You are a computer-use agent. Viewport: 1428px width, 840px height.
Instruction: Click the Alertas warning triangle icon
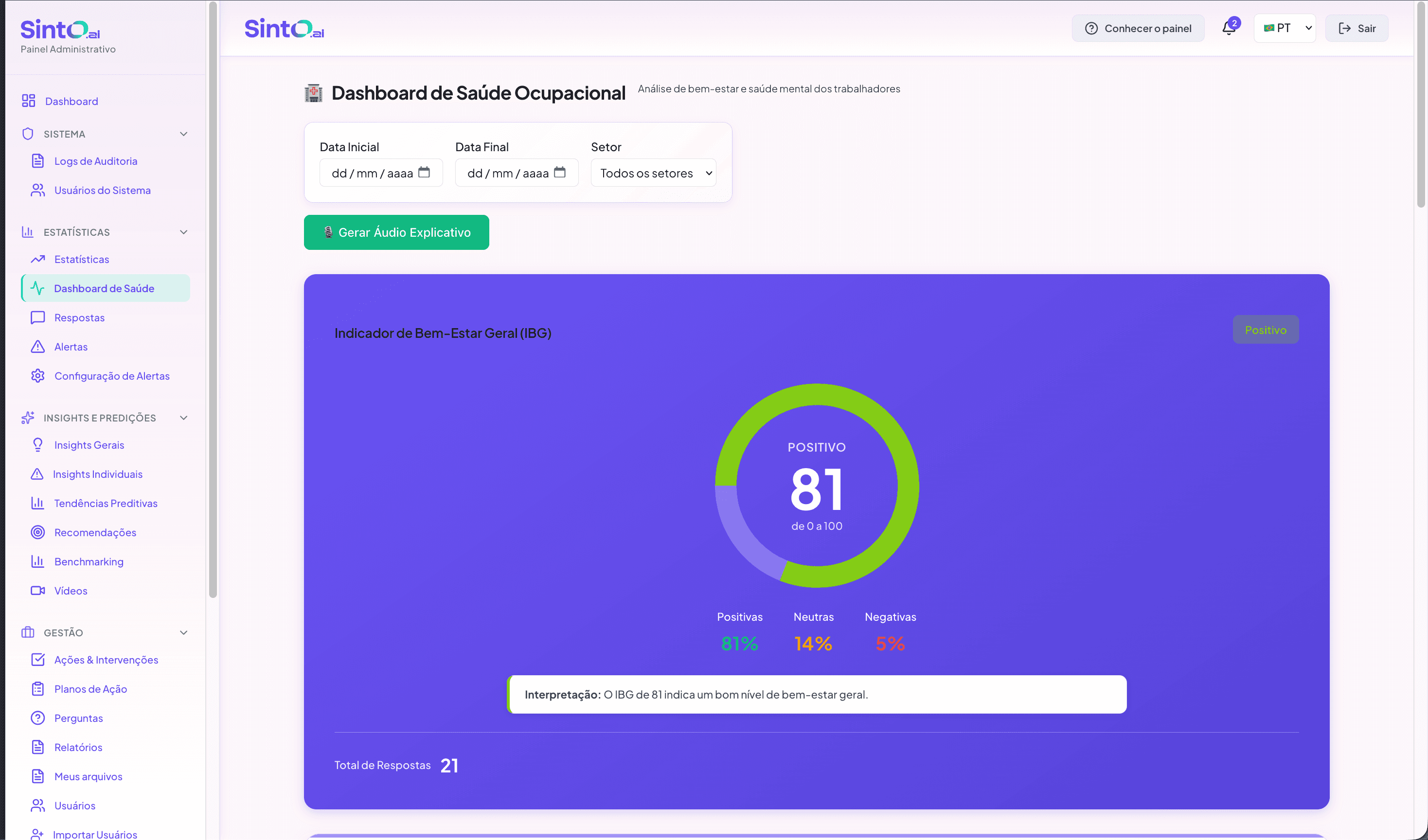tap(38, 347)
